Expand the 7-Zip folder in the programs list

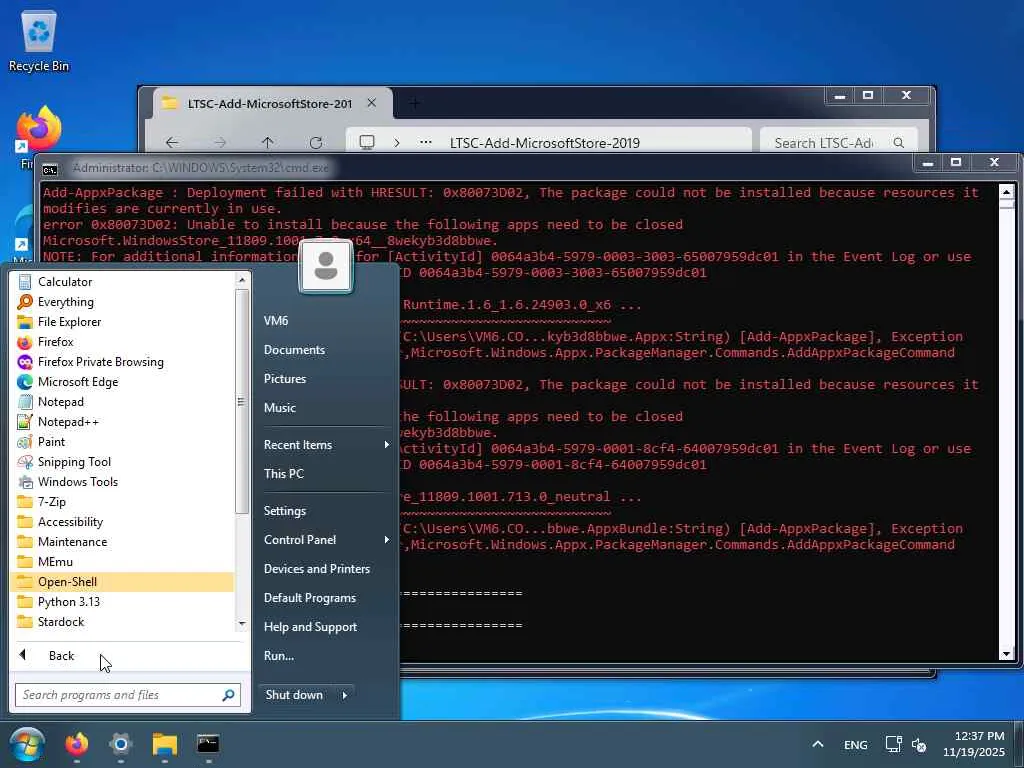click(x=122, y=502)
